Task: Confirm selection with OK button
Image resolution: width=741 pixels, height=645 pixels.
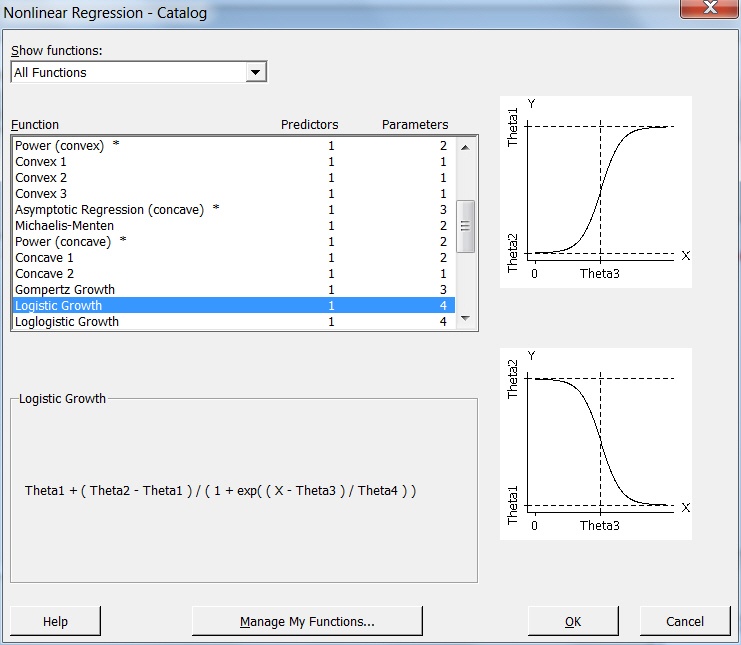Action: [573, 622]
